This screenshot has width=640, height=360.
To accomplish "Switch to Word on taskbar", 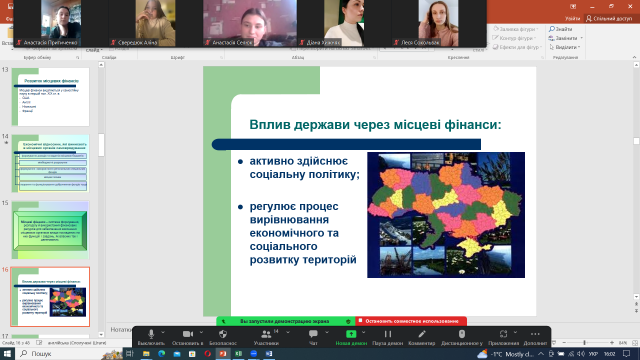I will click(x=269, y=353).
